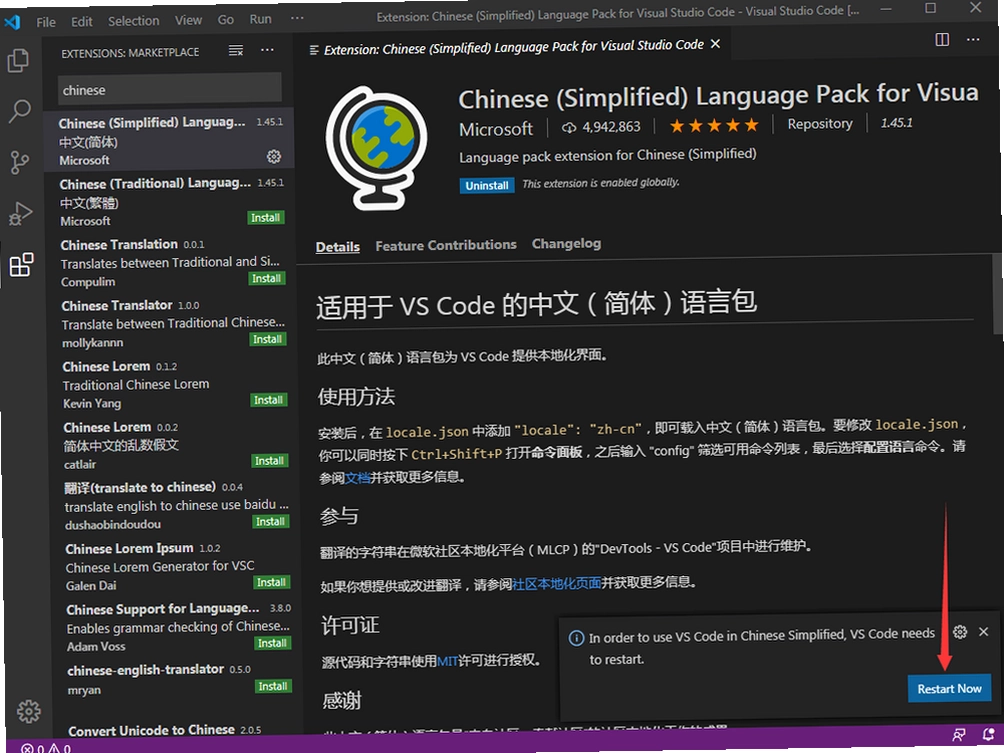Open the Run menu
This screenshot has height=753, width=1004.
click(261, 19)
